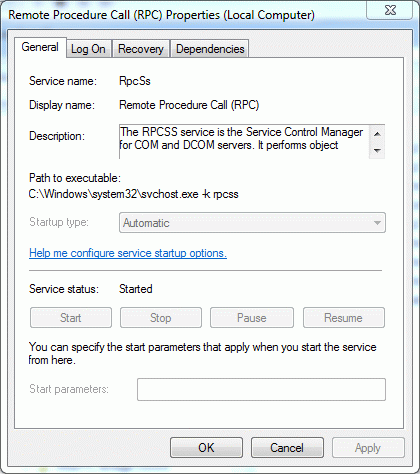Click the Apply button
The image size is (420, 474).
pyautogui.click(x=368, y=448)
